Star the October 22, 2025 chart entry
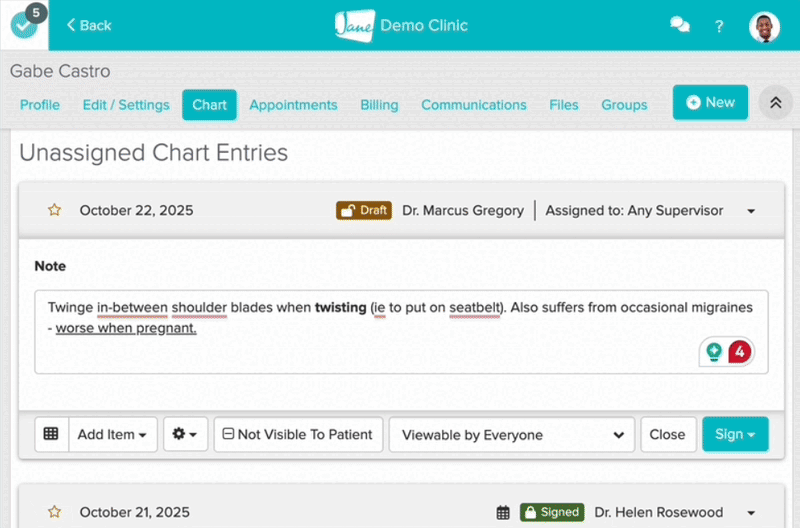 click(55, 210)
